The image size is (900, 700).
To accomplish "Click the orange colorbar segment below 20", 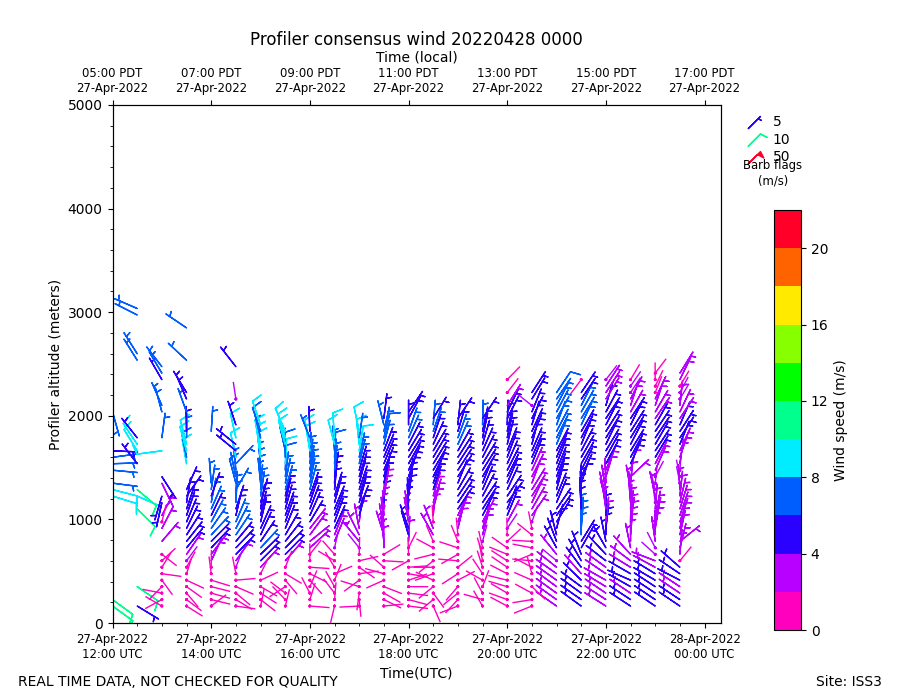I will click(788, 267).
